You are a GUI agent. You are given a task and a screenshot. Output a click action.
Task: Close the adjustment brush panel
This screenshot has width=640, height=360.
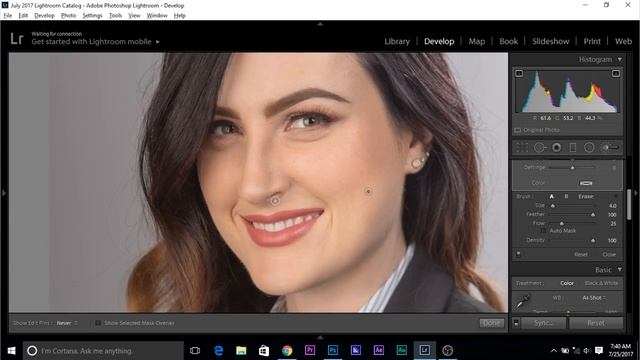[609, 254]
